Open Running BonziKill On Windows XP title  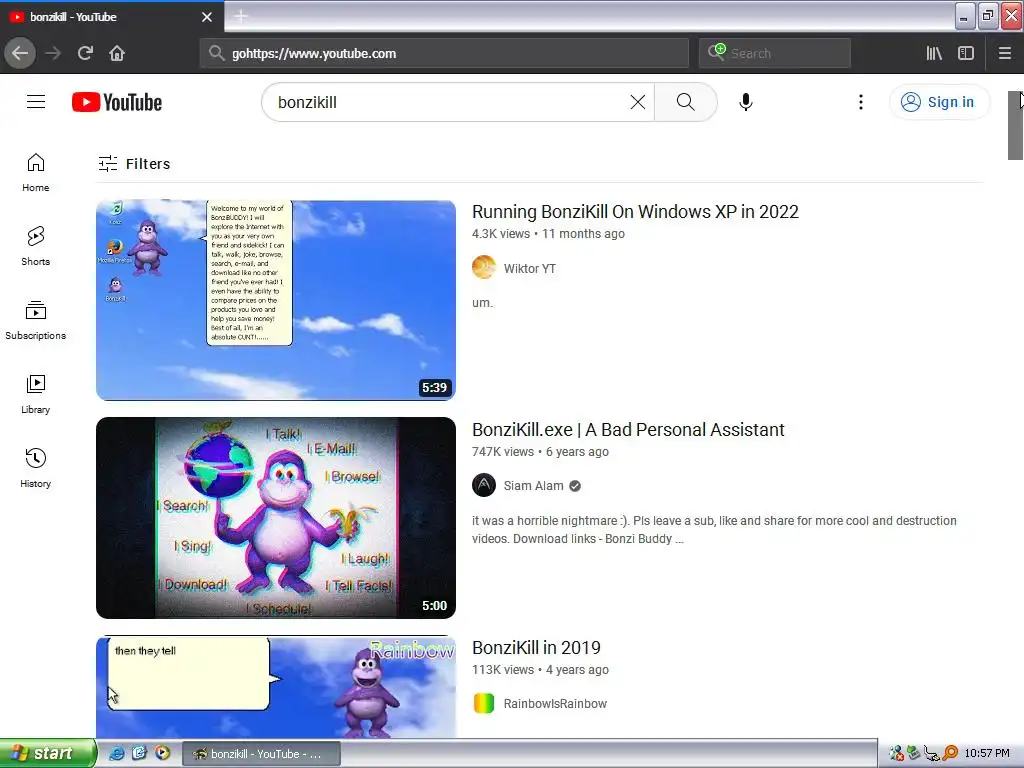pos(635,212)
